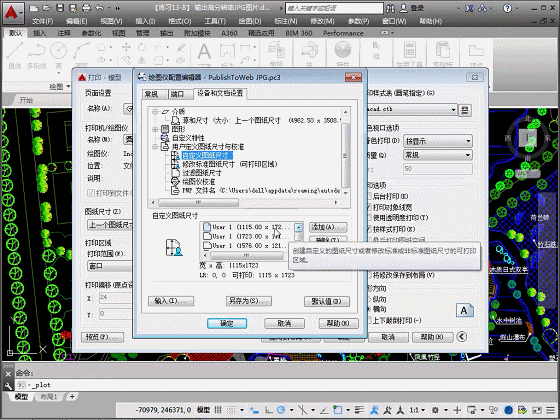560x420 pixels.
Task: Open the 工具(T) menu
Action: [215, 21]
